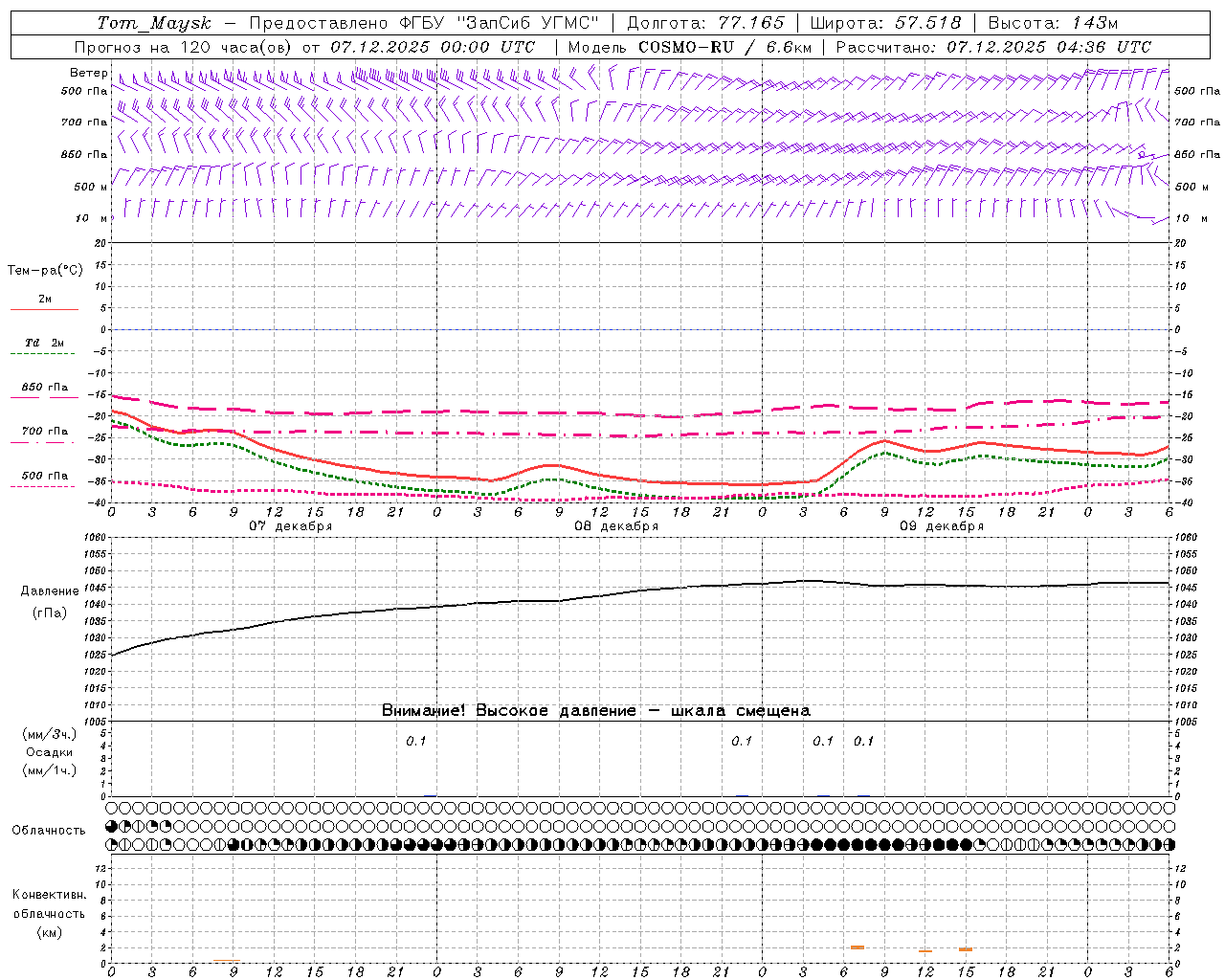Image resolution: width=1225 pixels, height=980 pixels.
Task: Click the Td 2м dashed legend line
Action: click(x=44, y=353)
